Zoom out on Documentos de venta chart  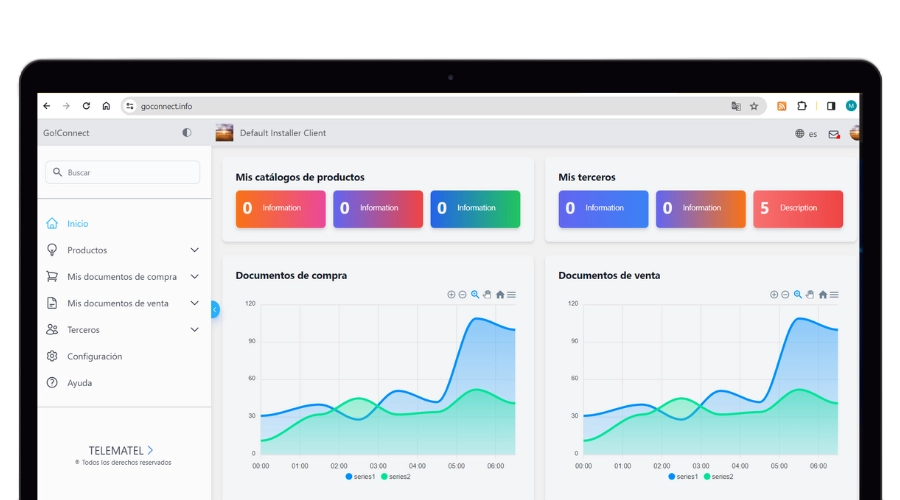pos(785,294)
